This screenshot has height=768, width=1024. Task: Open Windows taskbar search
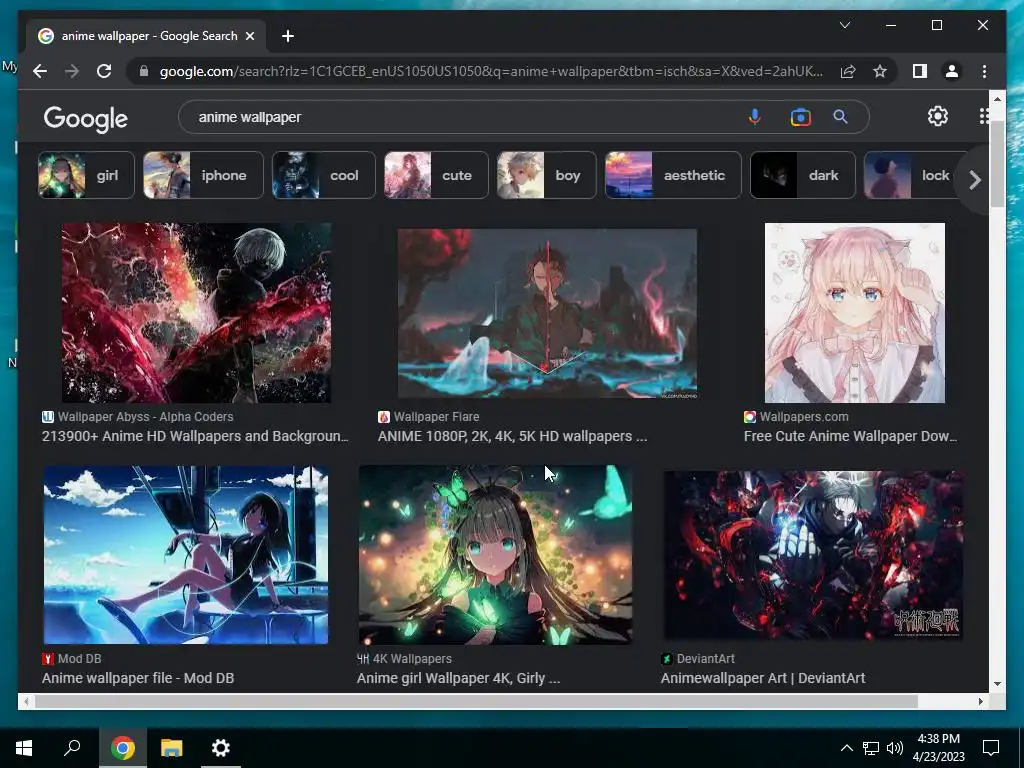pyautogui.click(x=72, y=748)
